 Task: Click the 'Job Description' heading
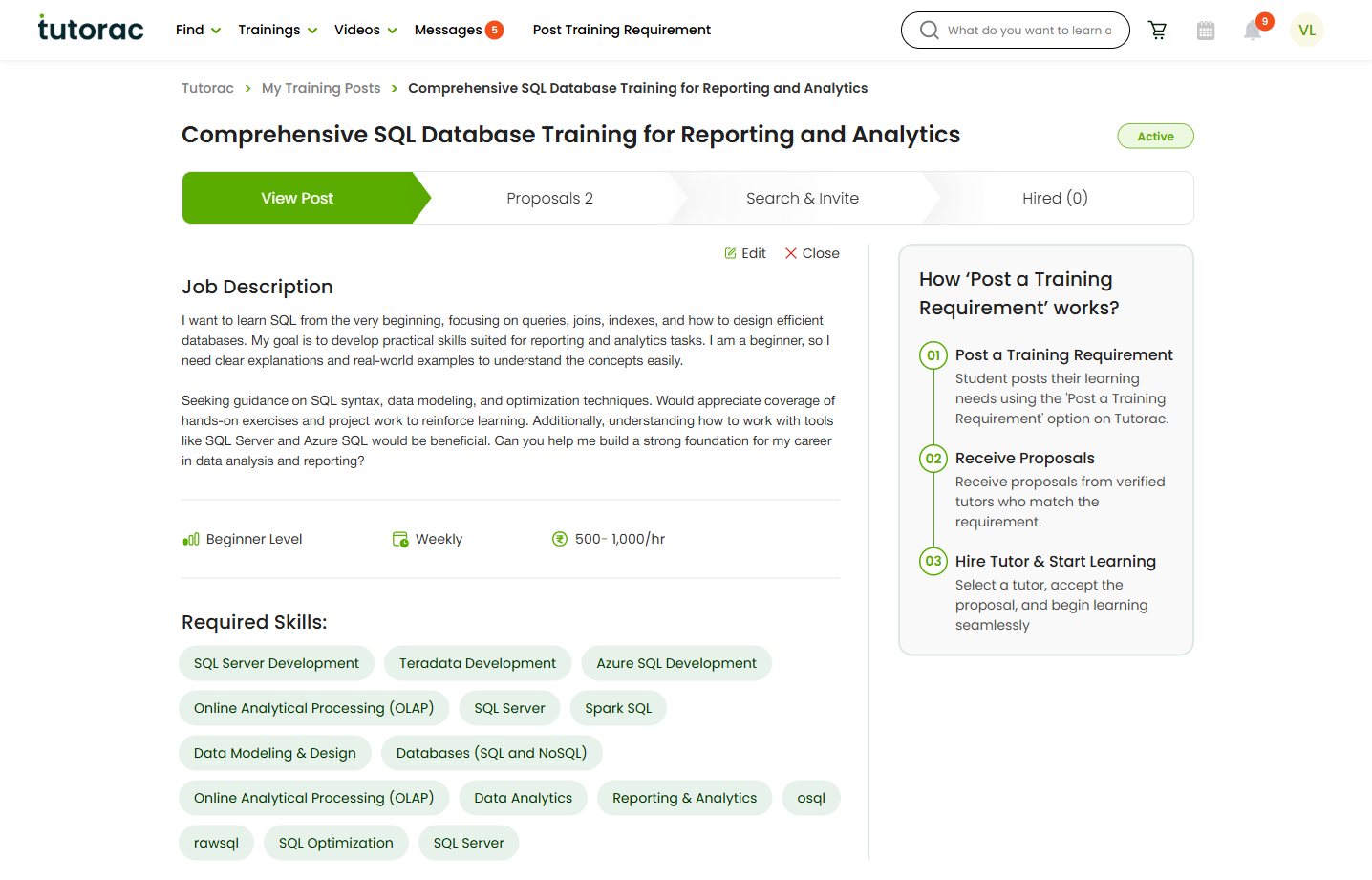(257, 287)
